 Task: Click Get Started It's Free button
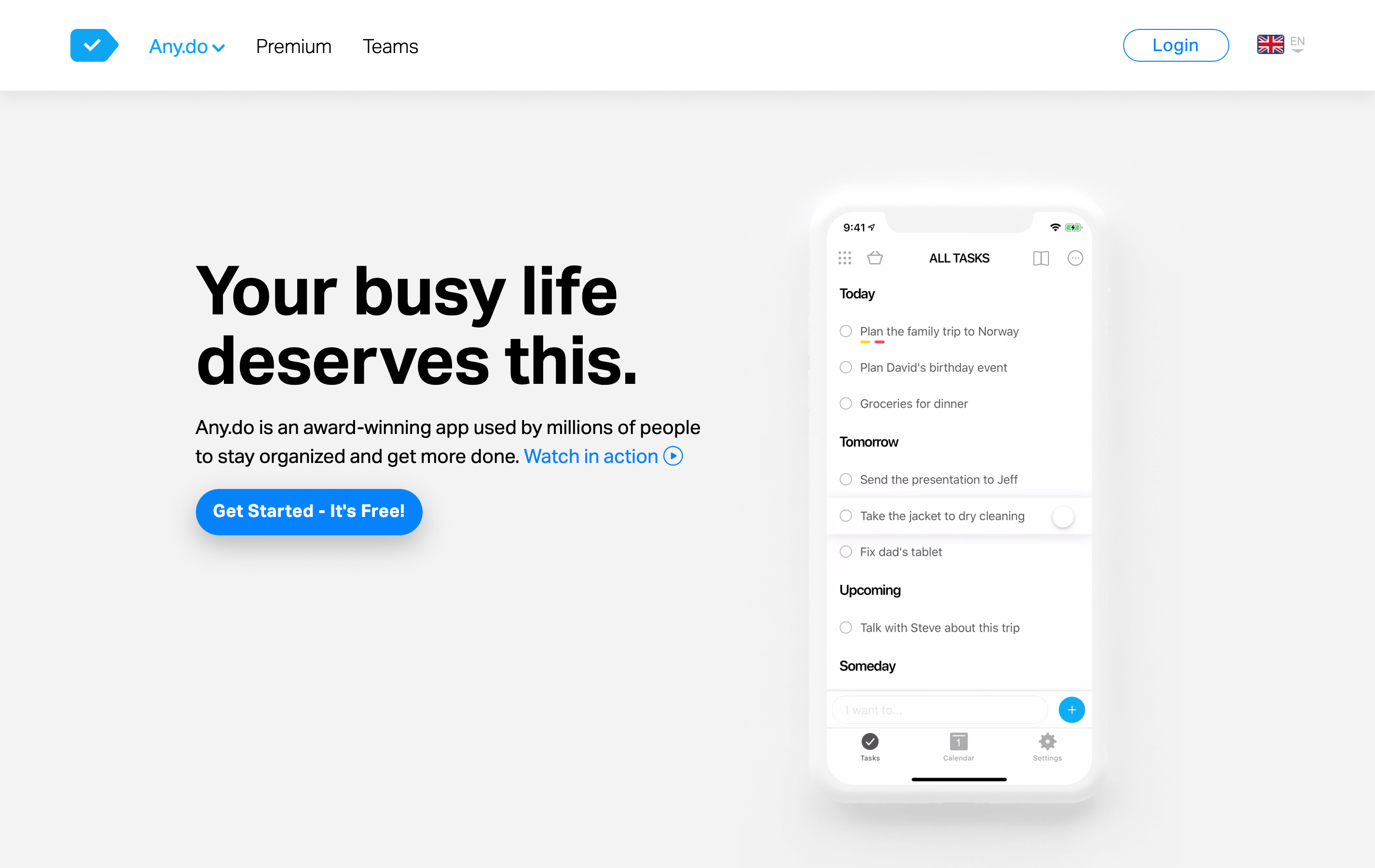pyautogui.click(x=309, y=511)
